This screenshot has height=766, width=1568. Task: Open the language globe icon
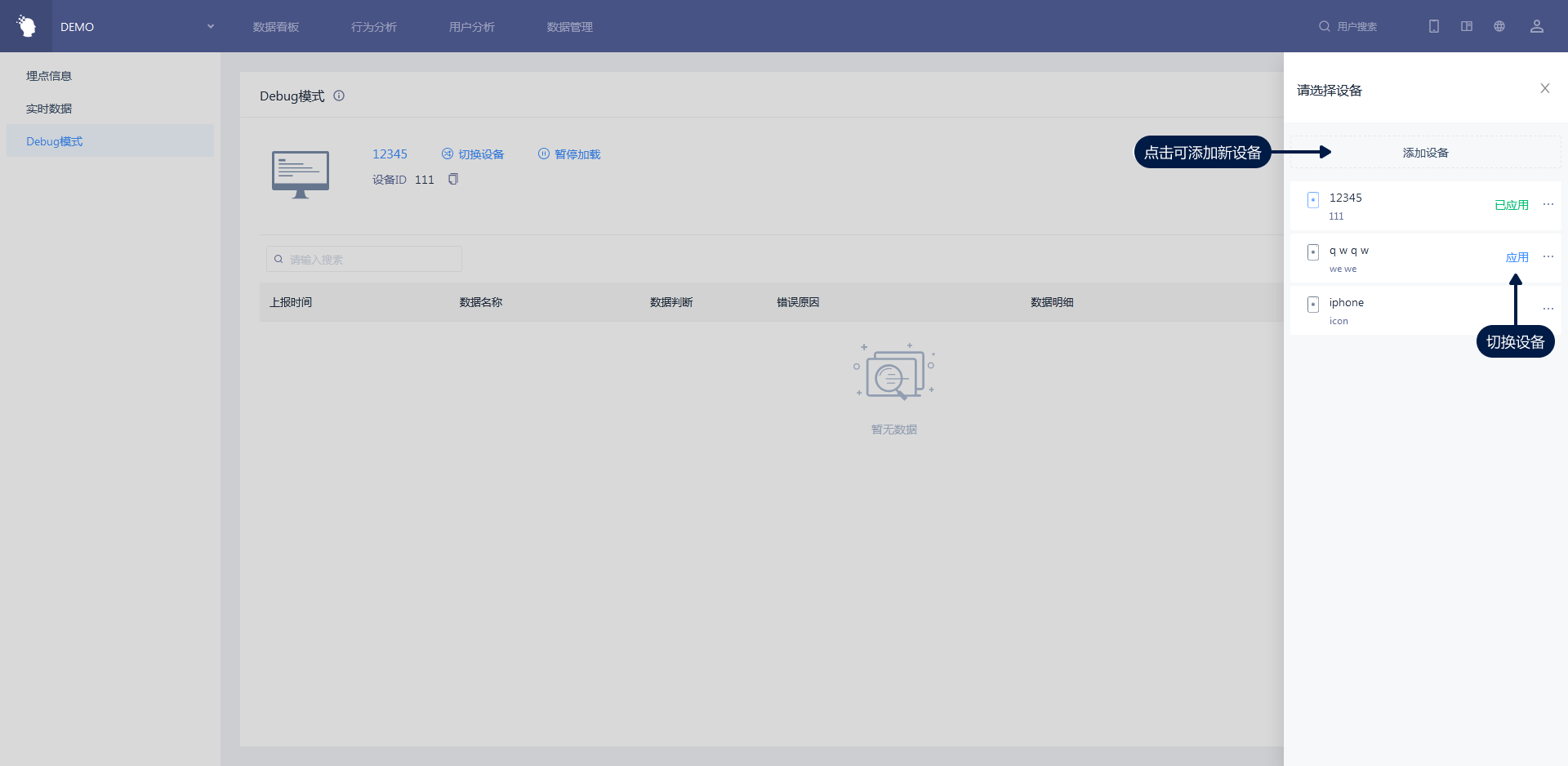tap(1499, 26)
